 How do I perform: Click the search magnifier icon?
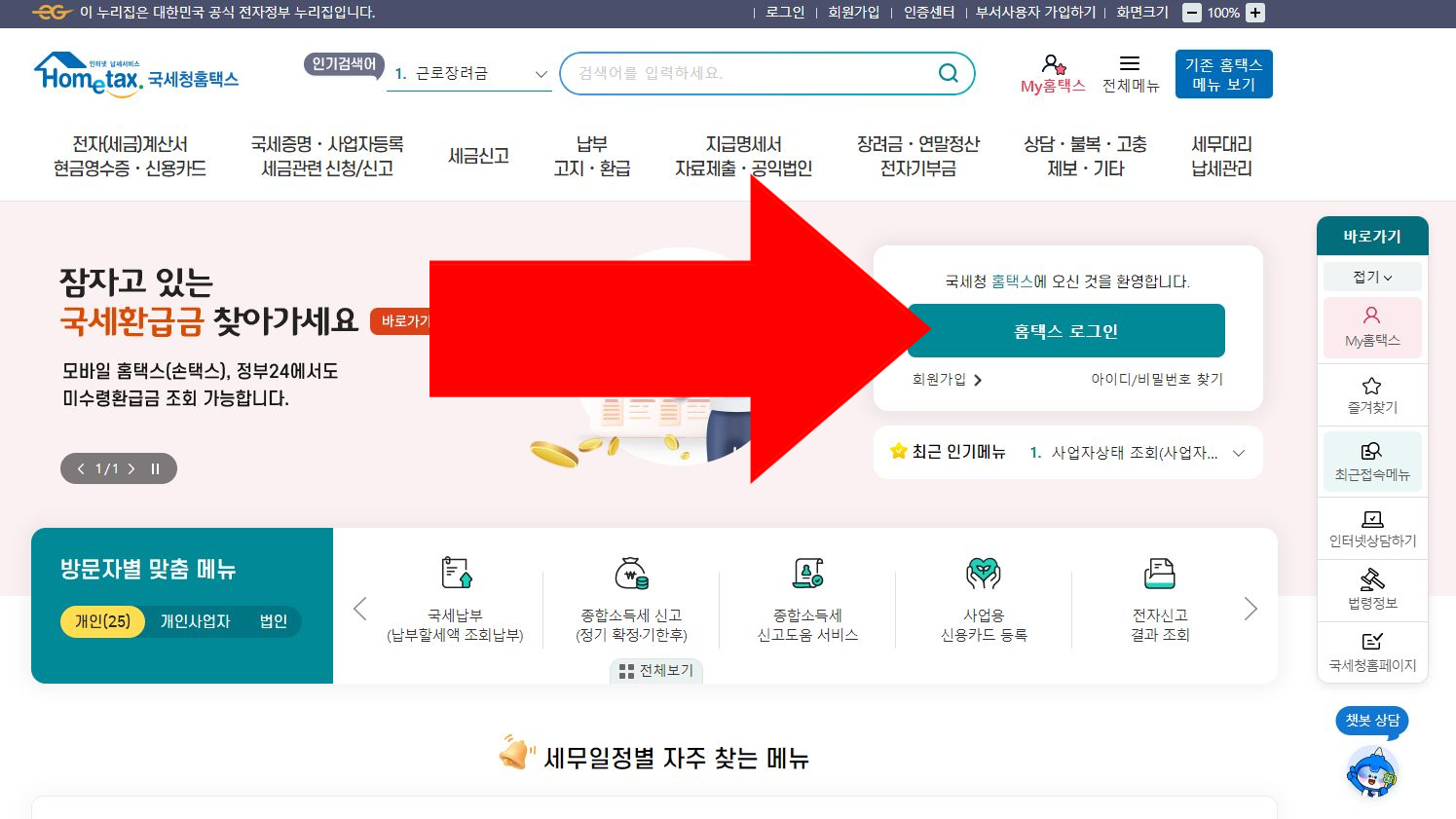[946, 73]
